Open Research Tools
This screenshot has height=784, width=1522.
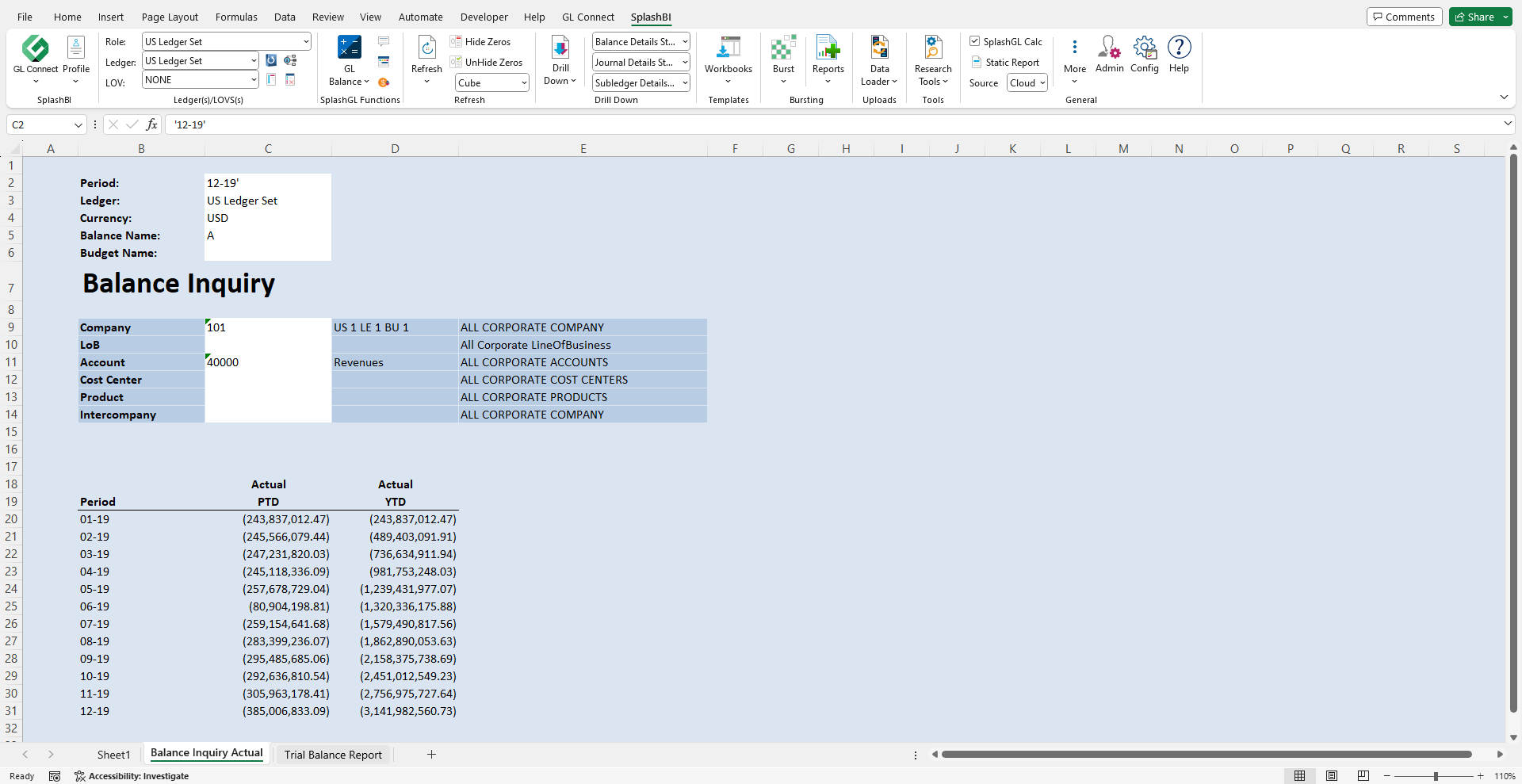[933, 49]
